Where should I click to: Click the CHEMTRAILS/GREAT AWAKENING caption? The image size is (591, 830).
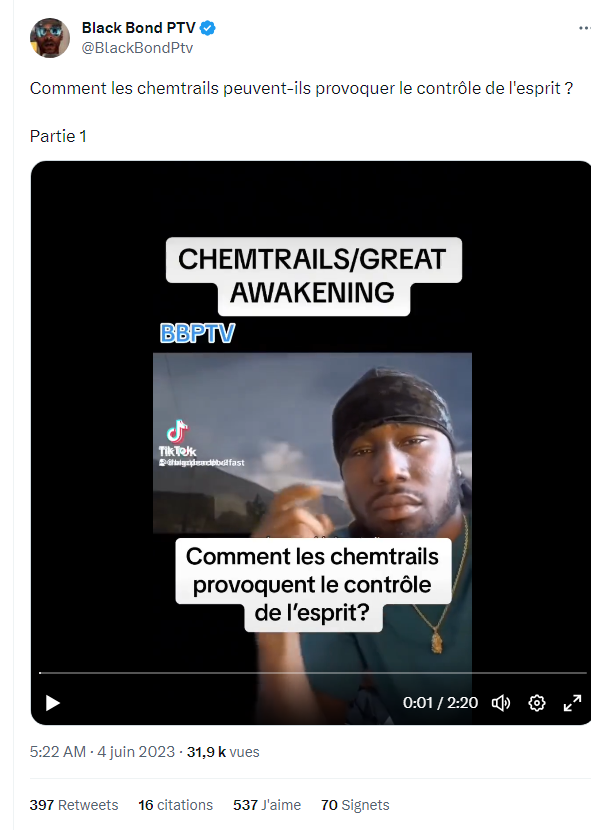click(x=314, y=276)
